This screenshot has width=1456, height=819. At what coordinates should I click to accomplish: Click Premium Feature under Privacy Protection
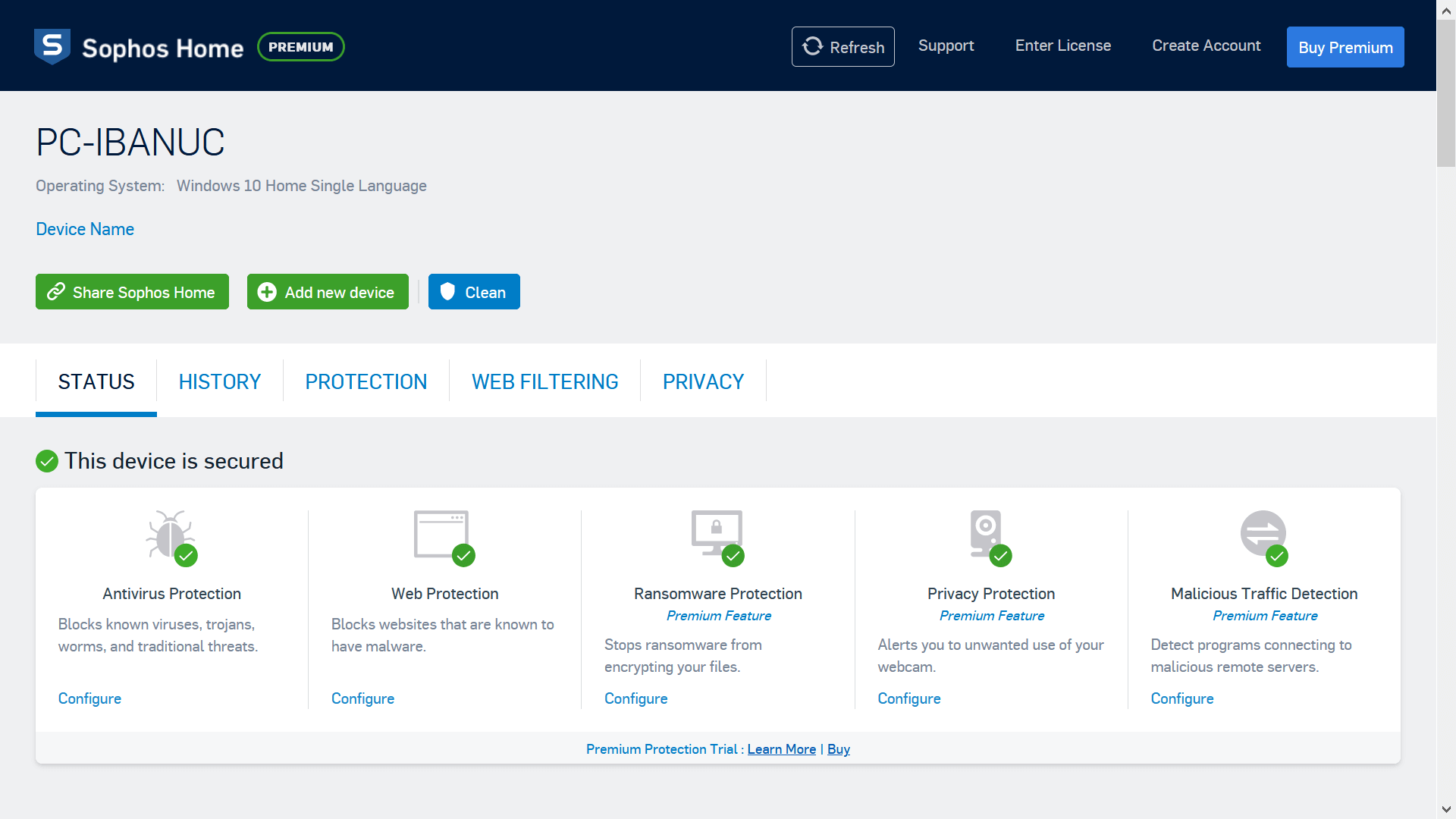(992, 616)
